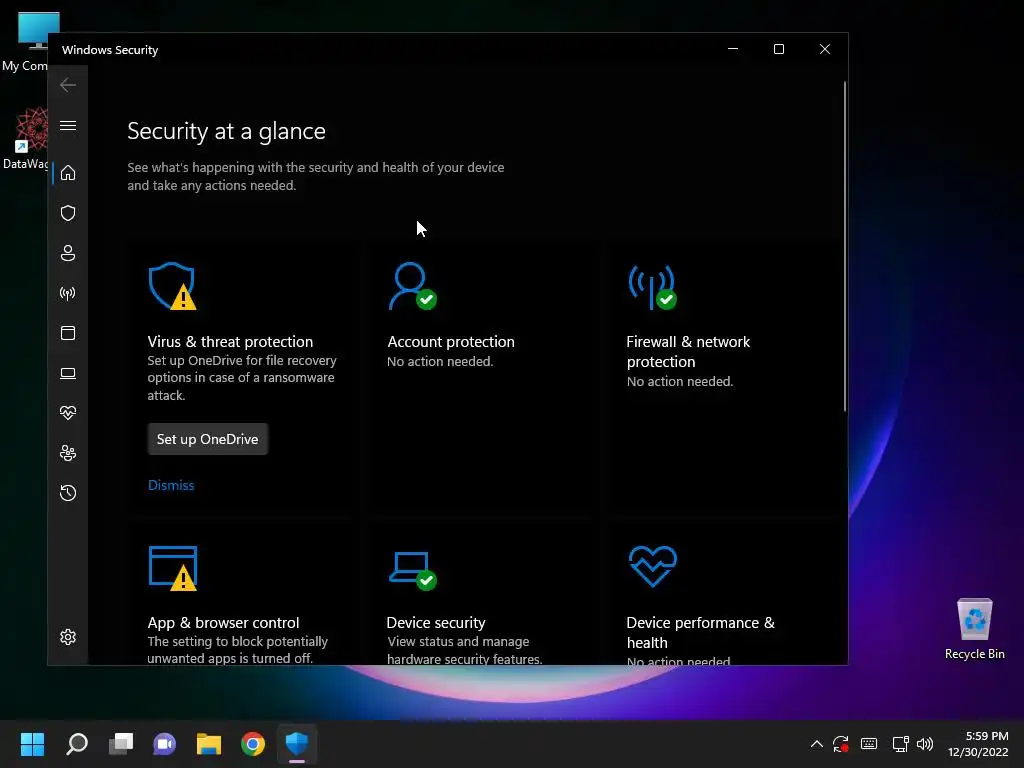Open Task View on the taskbar
1024x768 pixels.
pos(121,744)
